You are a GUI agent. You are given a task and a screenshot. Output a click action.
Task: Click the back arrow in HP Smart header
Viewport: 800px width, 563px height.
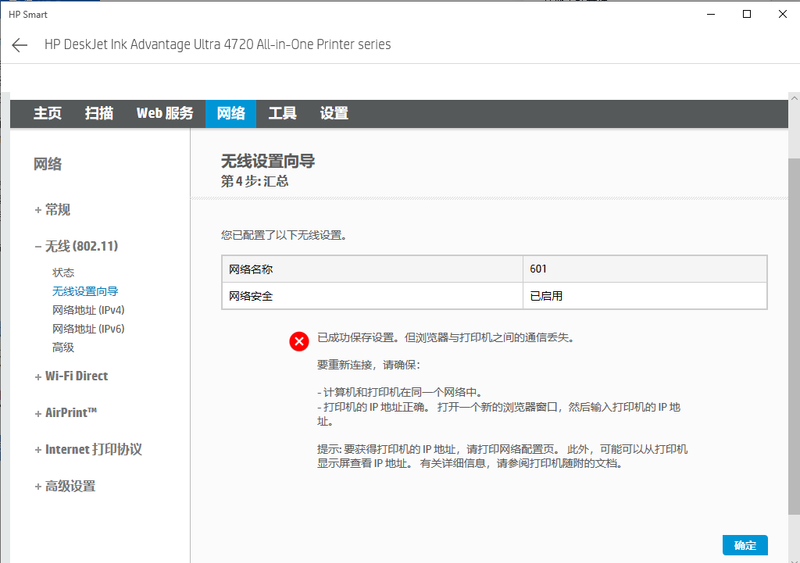click(19, 45)
